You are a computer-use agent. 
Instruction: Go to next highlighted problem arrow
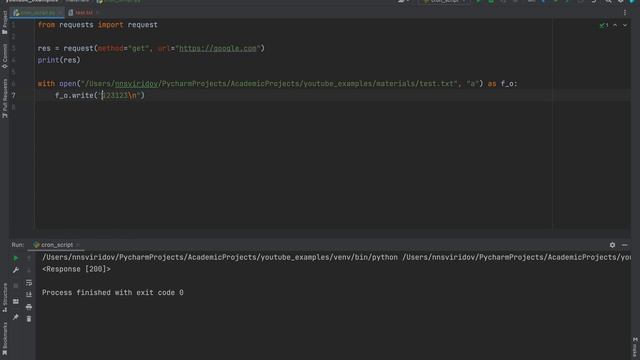(625, 25)
